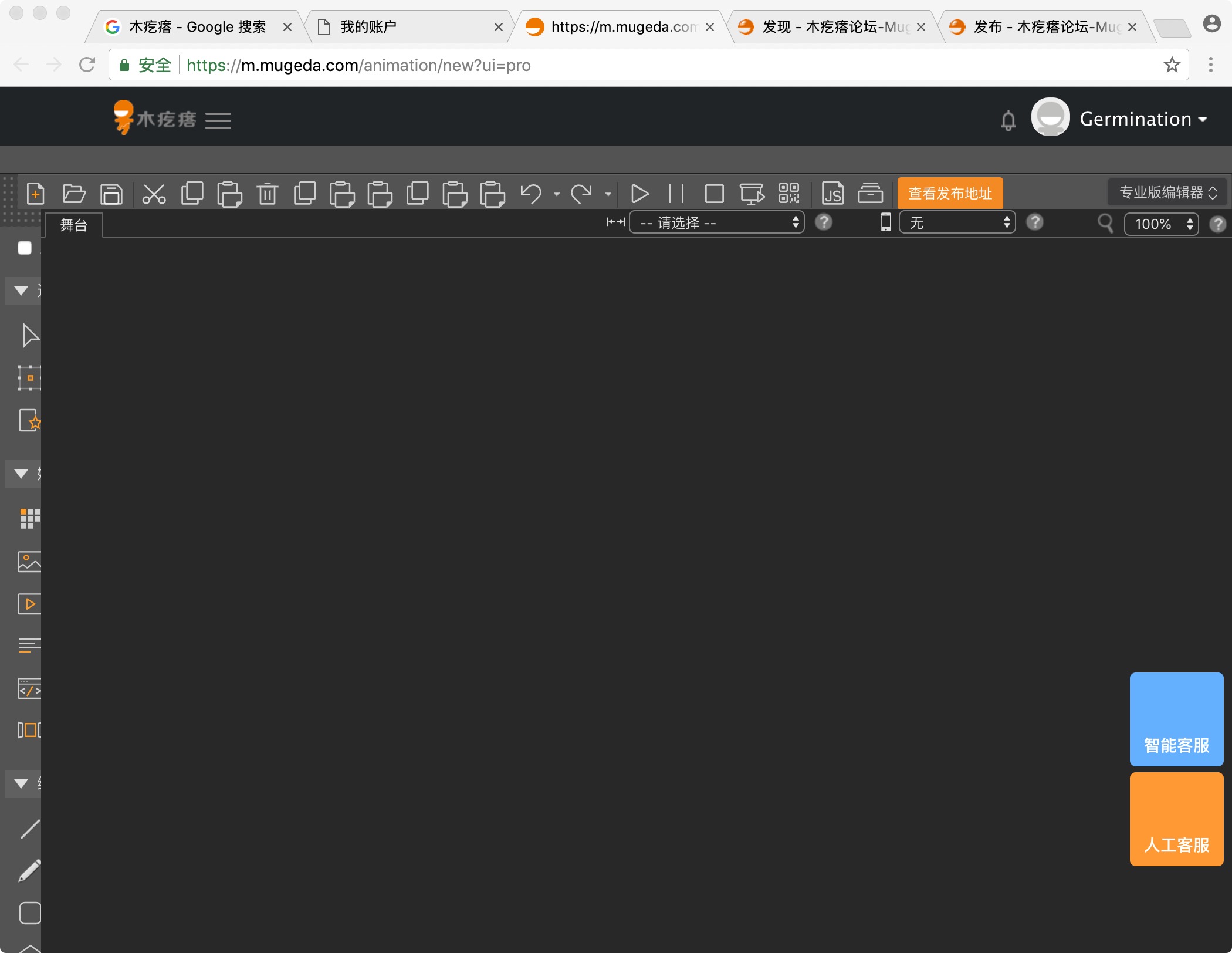This screenshot has width=1232, height=953.
Task: Toggle the white square checkbox in sidebar
Action: coord(25,248)
